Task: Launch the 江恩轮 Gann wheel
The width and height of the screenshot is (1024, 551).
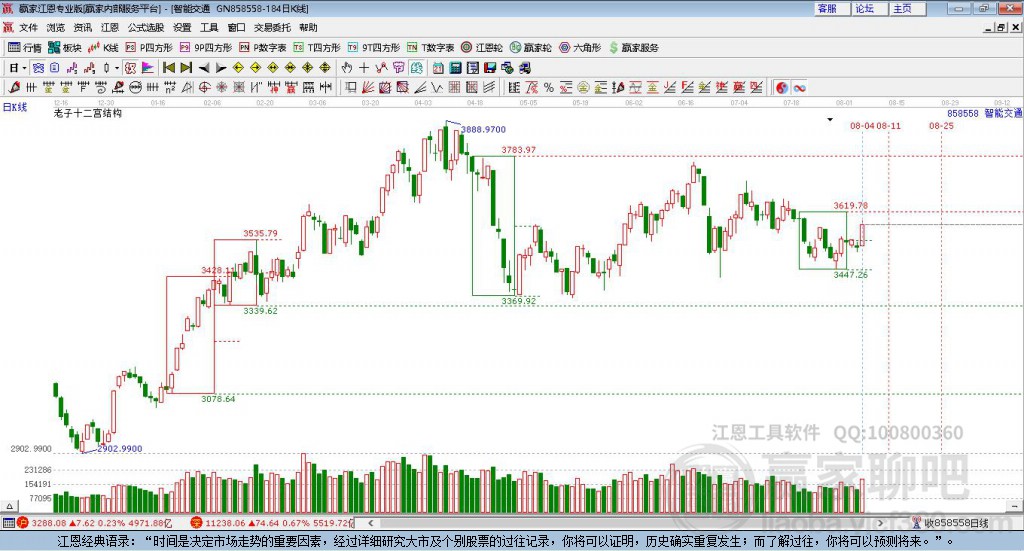Action: [x=481, y=48]
